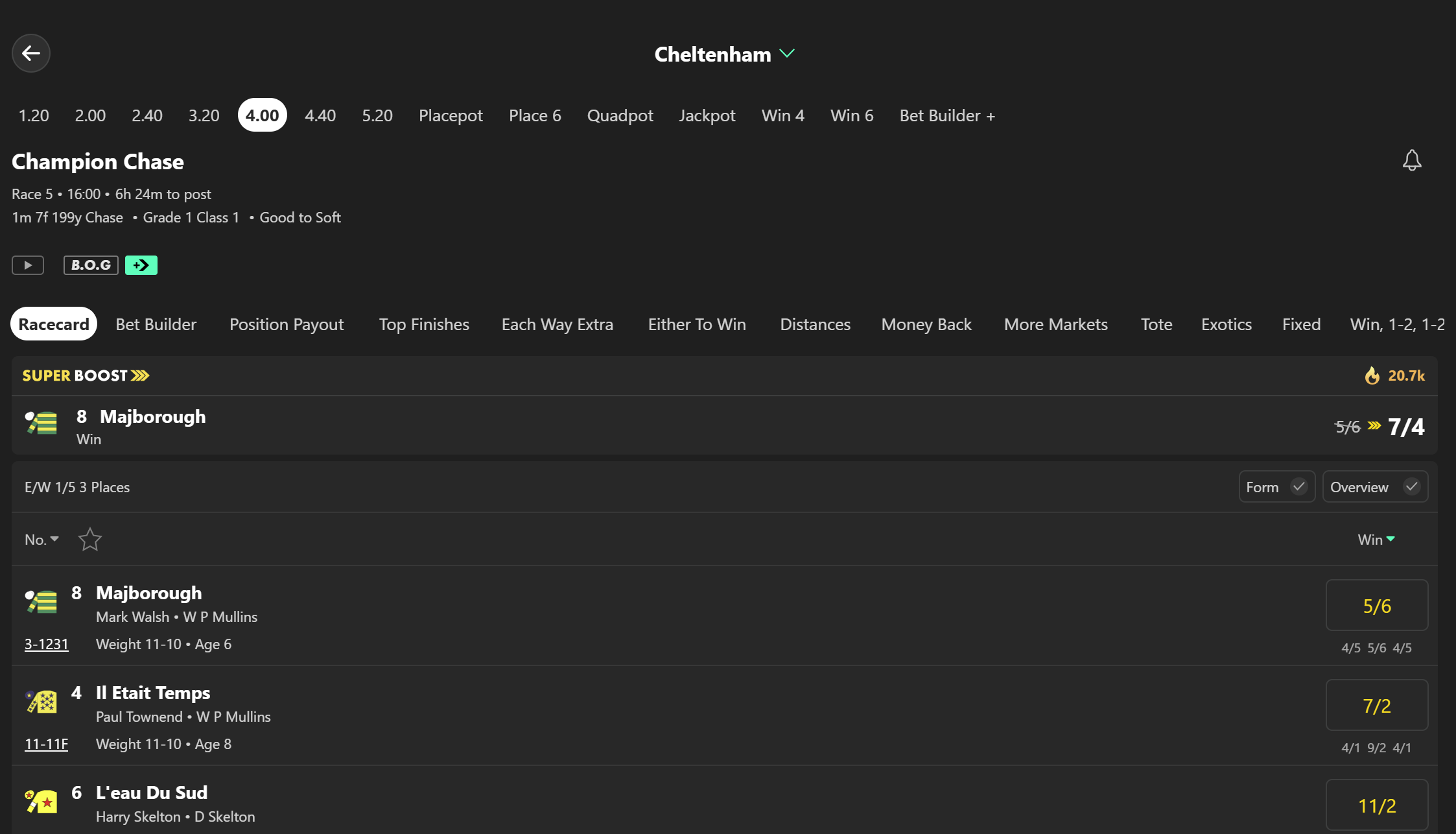Click Il Etait Temps jockey silk
The width and height of the screenshot is (1456, 834).
coord(41,701)
